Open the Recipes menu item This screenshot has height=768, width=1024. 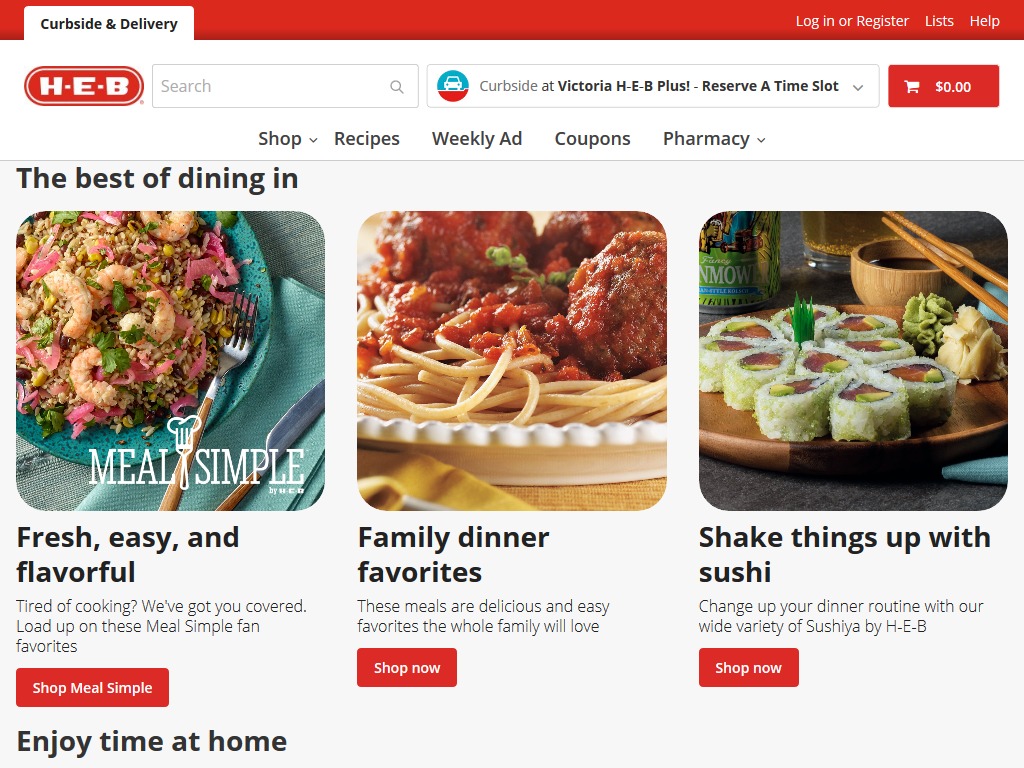point(366,138)
